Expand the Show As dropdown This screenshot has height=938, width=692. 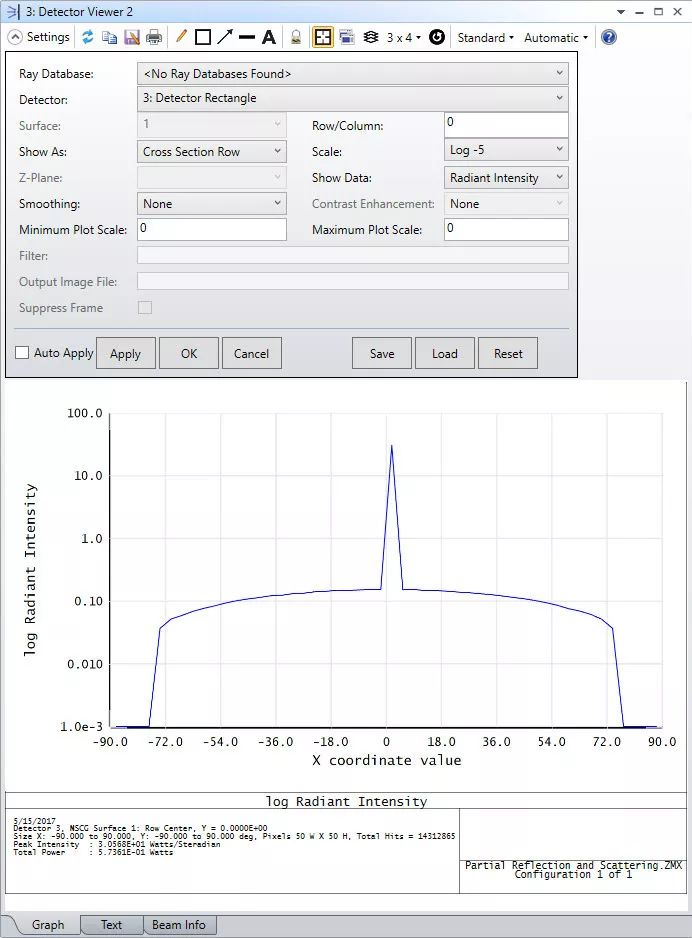coord(212,152)
